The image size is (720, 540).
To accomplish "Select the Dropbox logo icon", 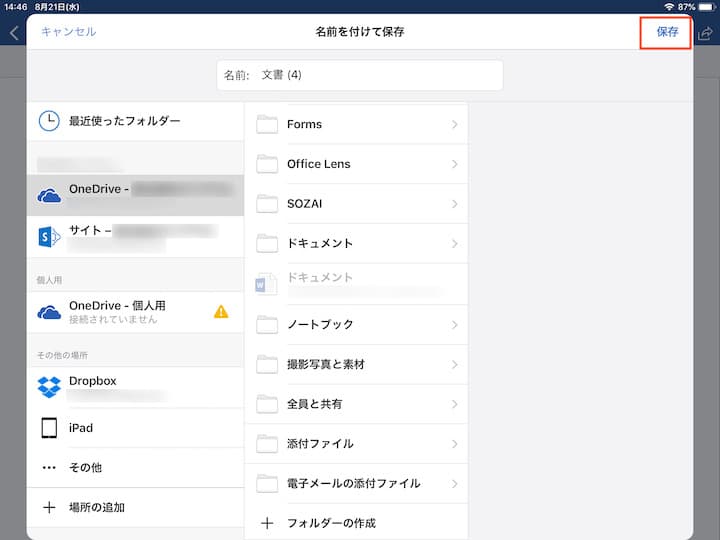I will click(x=49, y=387).
